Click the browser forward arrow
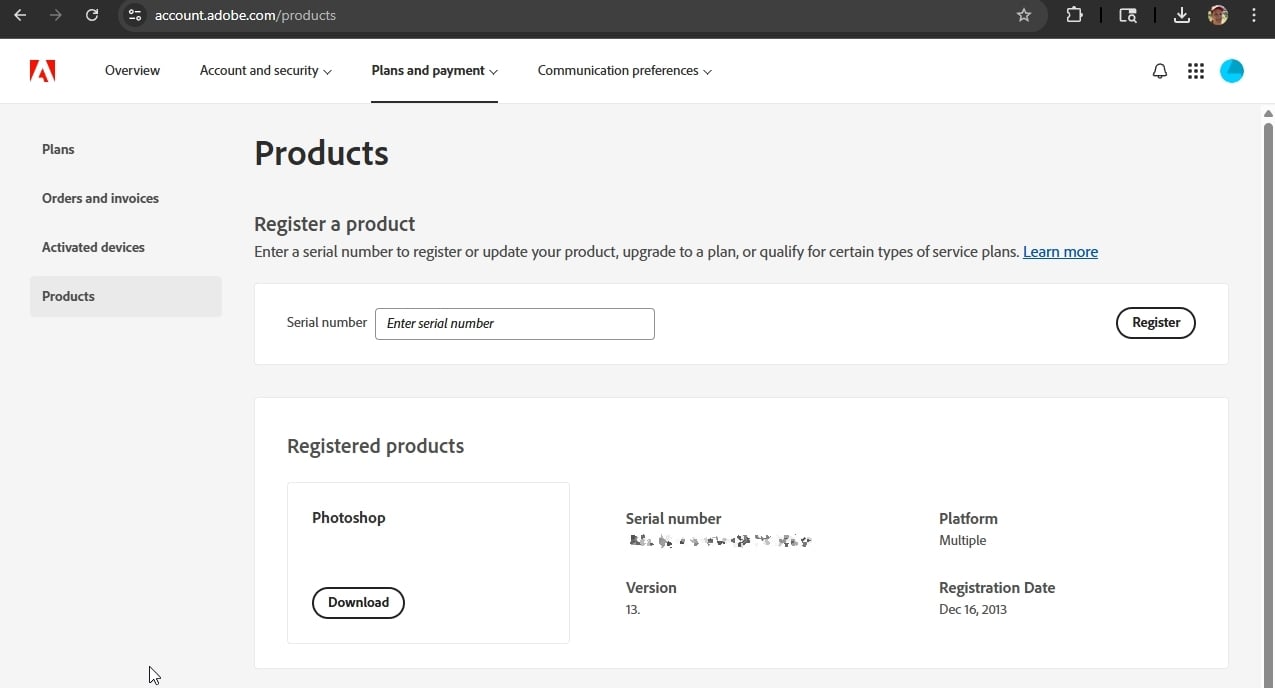This screenshot has width=1275, height=688. click(x=56, y=15)
